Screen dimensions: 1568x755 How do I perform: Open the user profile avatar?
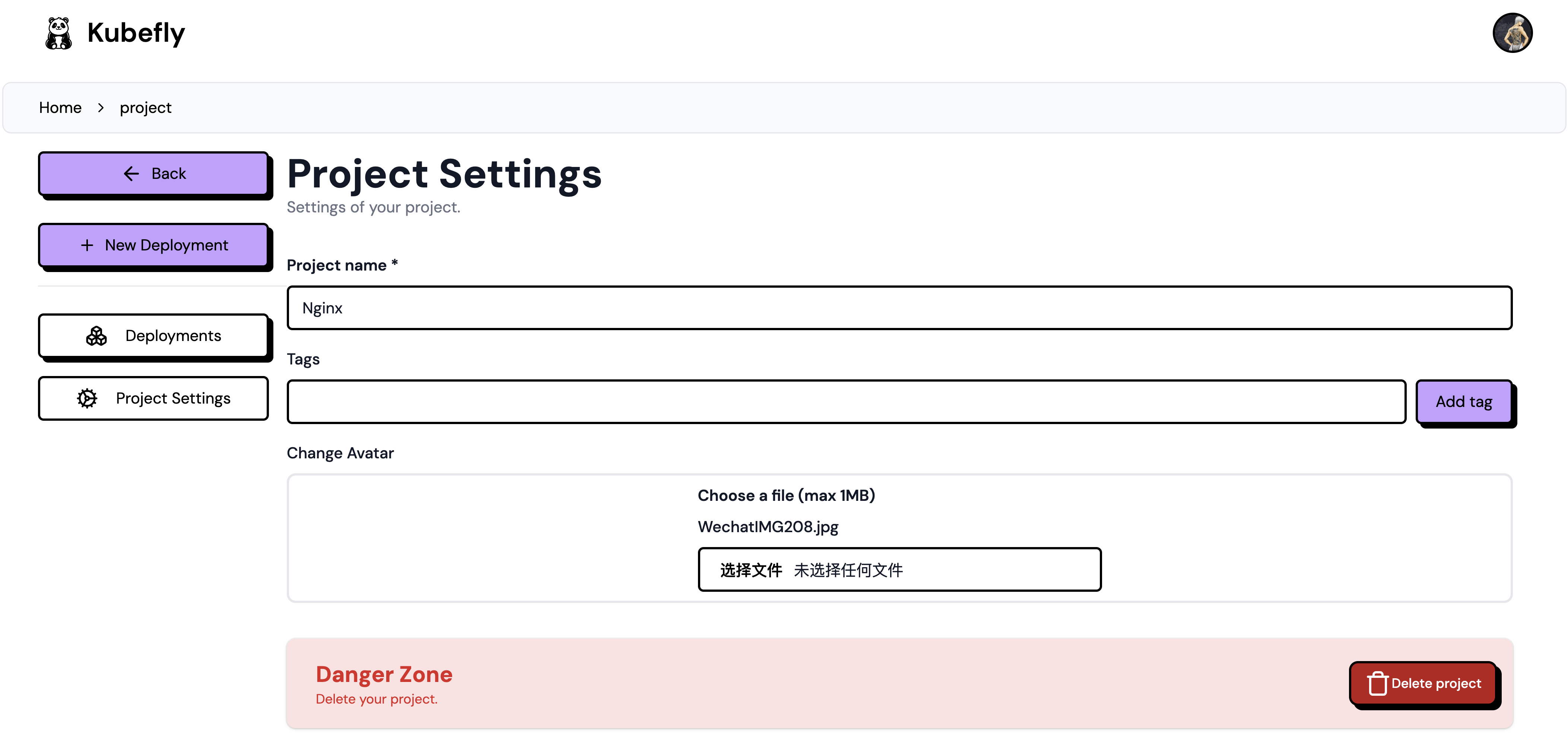click(x=1512, y=33)
